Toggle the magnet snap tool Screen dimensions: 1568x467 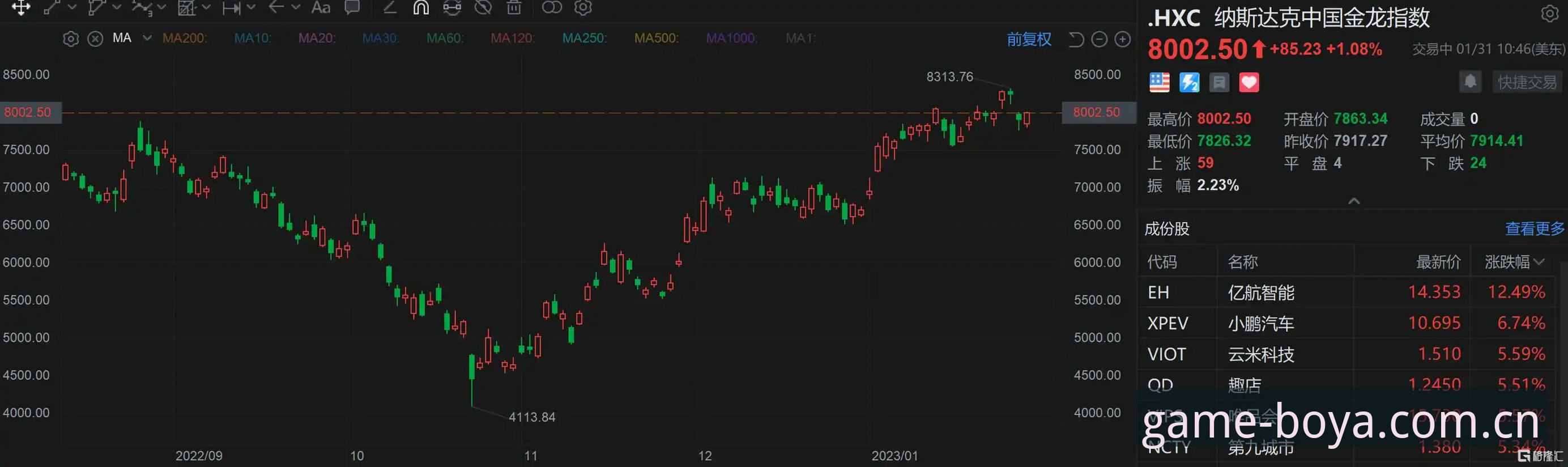[421, 7]
